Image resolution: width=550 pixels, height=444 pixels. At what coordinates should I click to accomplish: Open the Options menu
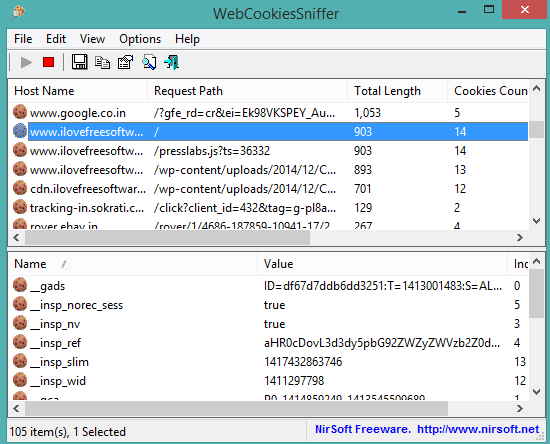(x=140, y=39)
